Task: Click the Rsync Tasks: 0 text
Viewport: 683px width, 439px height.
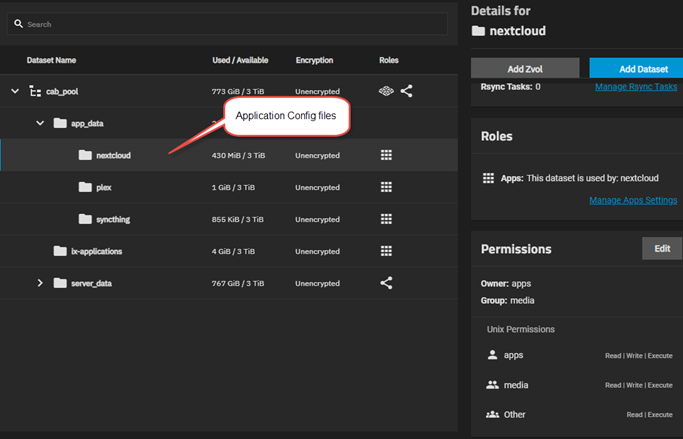Action: [511, 87]
